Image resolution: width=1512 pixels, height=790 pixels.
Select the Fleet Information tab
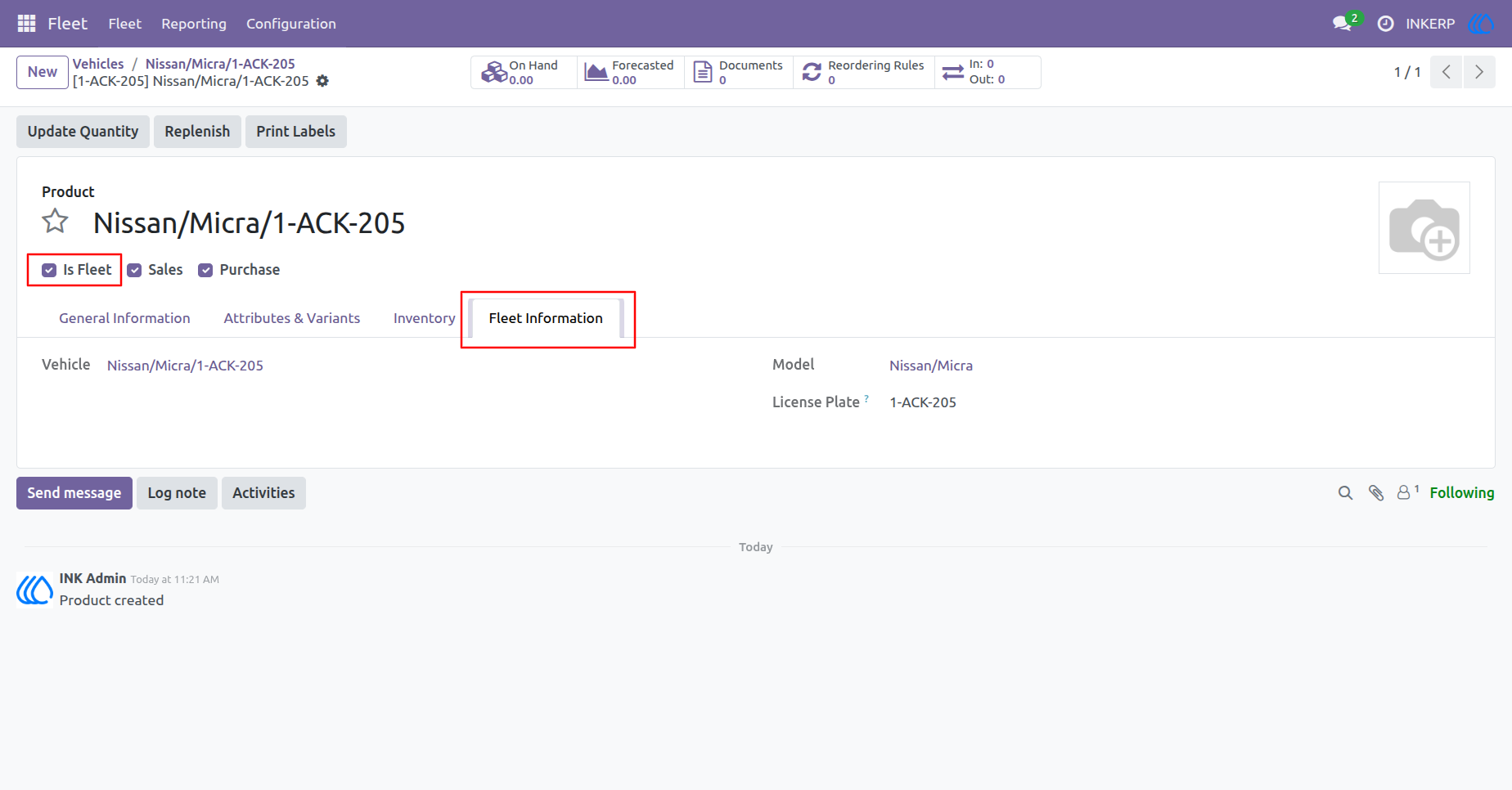point(546,318)
